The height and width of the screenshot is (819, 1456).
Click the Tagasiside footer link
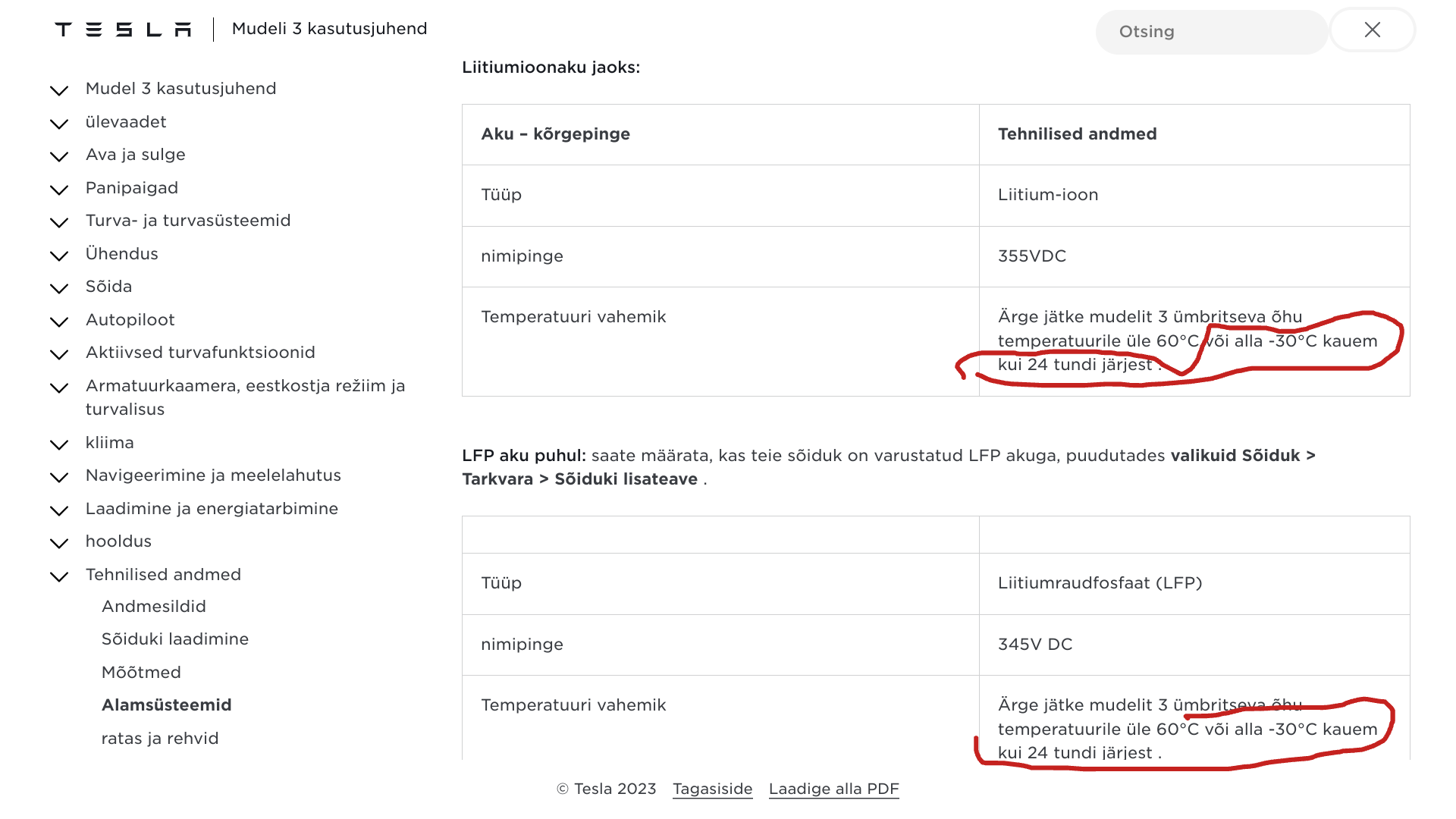pyautogui.click(x=712, y=789)
